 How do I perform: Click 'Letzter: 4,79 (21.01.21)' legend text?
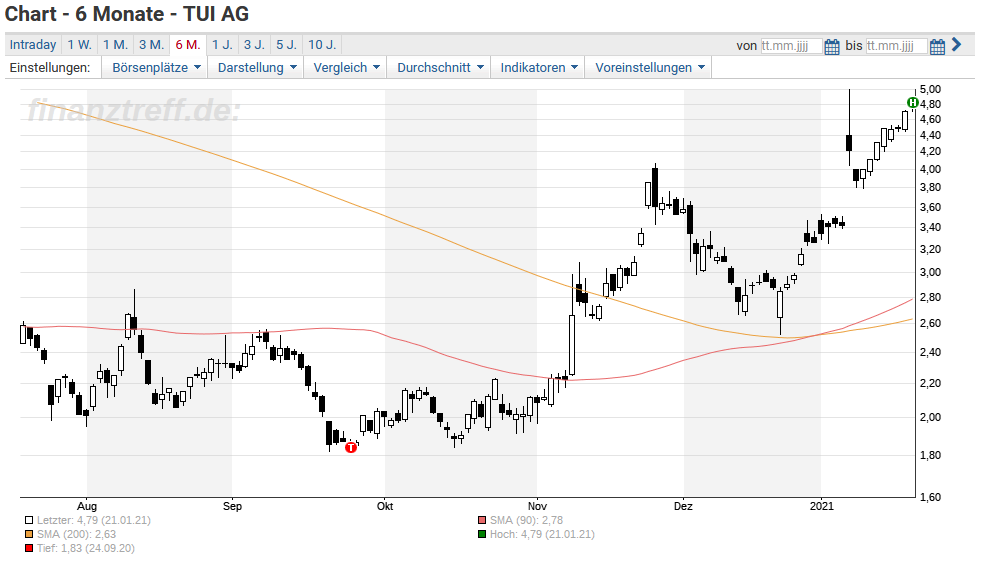click(94, 520)
